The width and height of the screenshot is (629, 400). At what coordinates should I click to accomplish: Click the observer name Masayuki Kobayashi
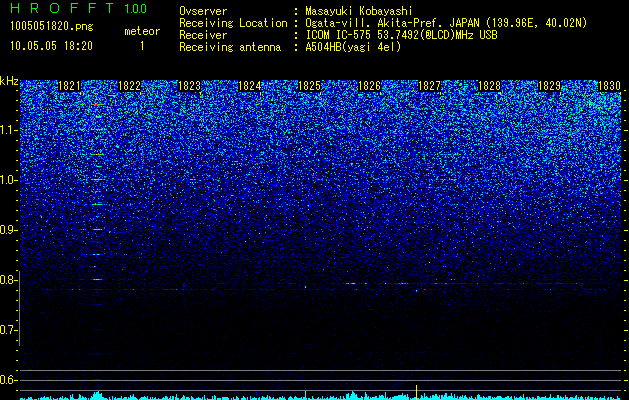(x=359, y=11)
